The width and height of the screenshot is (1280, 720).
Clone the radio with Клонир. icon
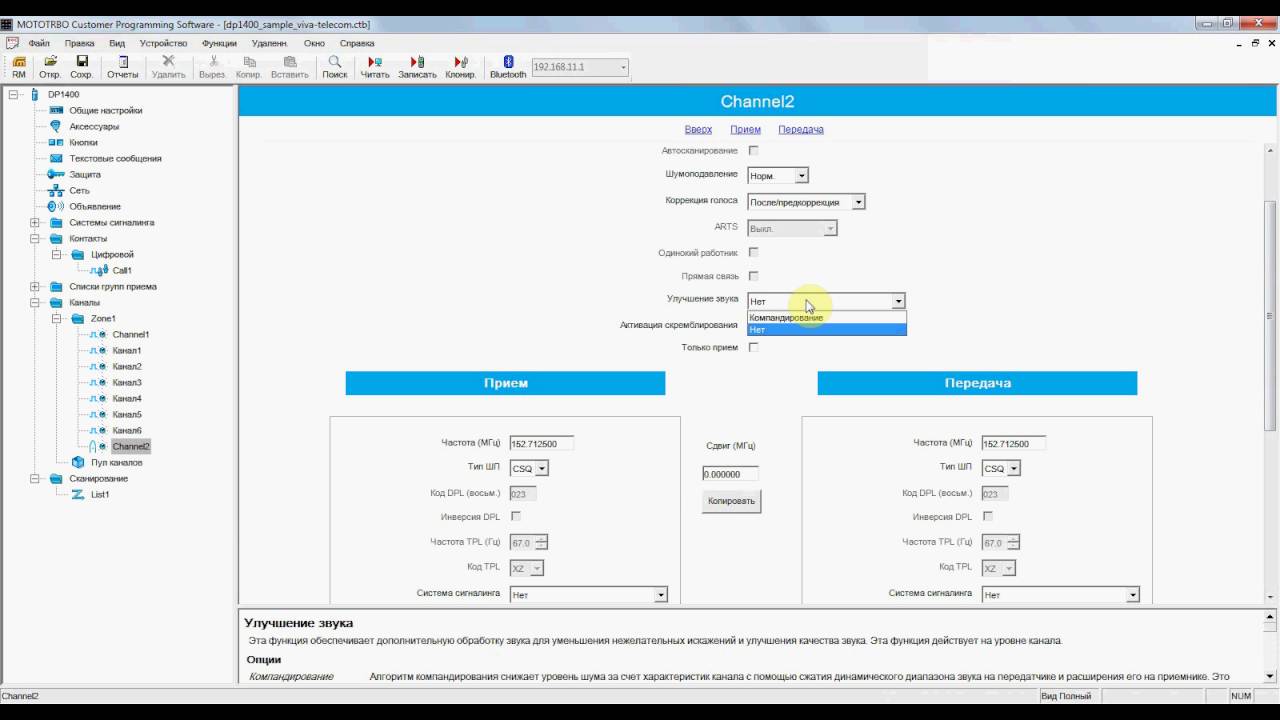click(461, 67)
